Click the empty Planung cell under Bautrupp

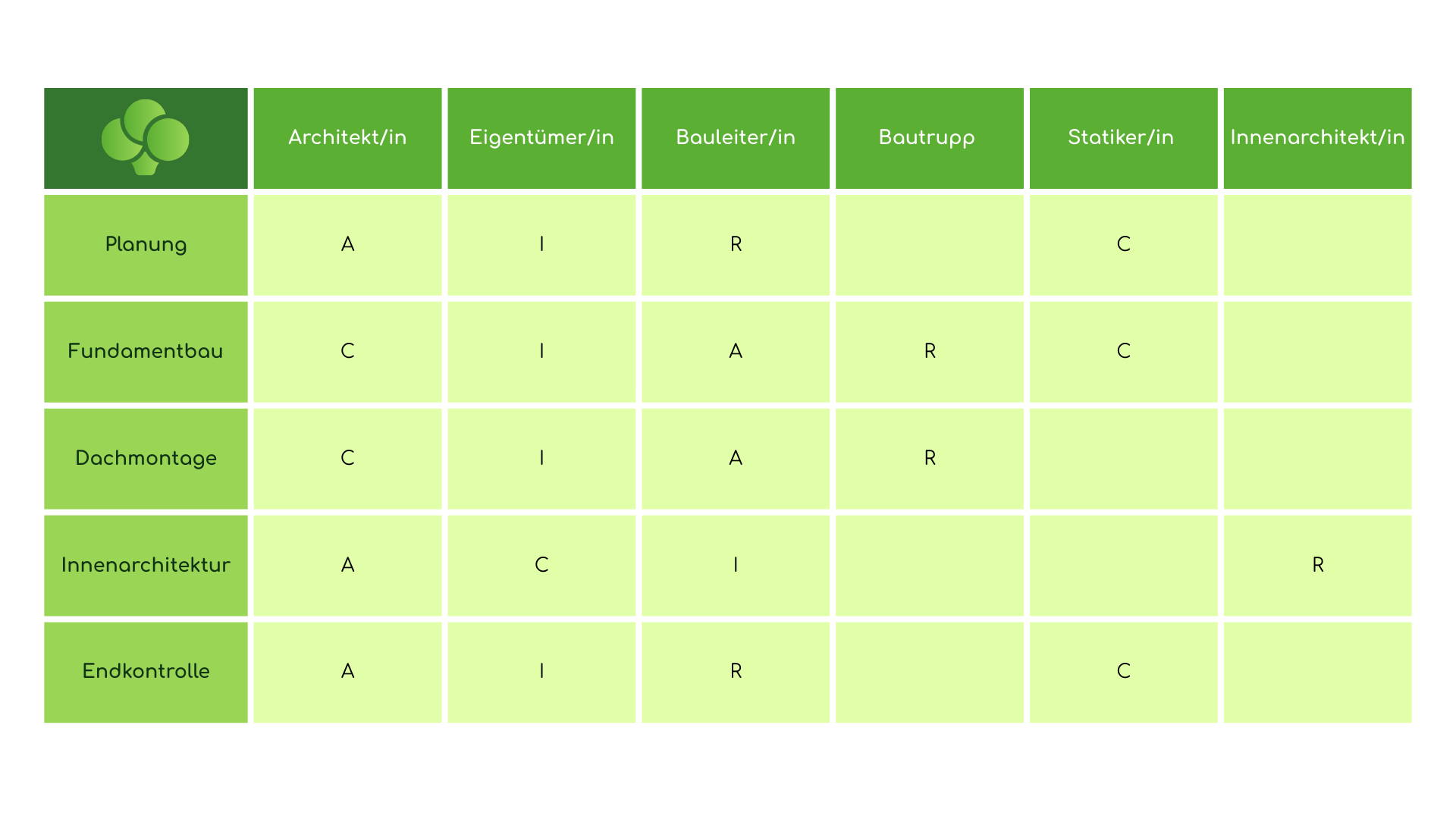pos(929,244)
